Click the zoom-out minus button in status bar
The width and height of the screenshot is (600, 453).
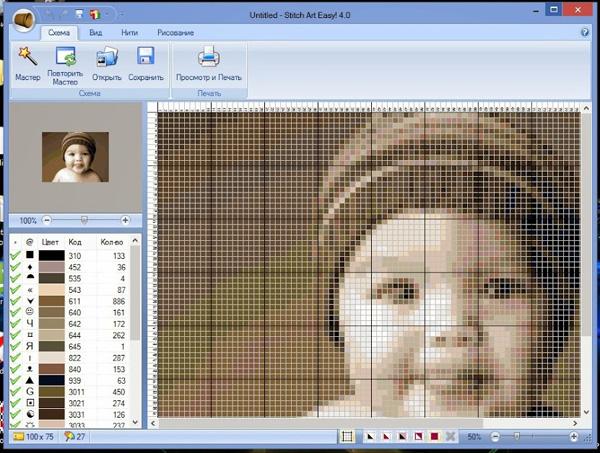(x=497, y=437)
